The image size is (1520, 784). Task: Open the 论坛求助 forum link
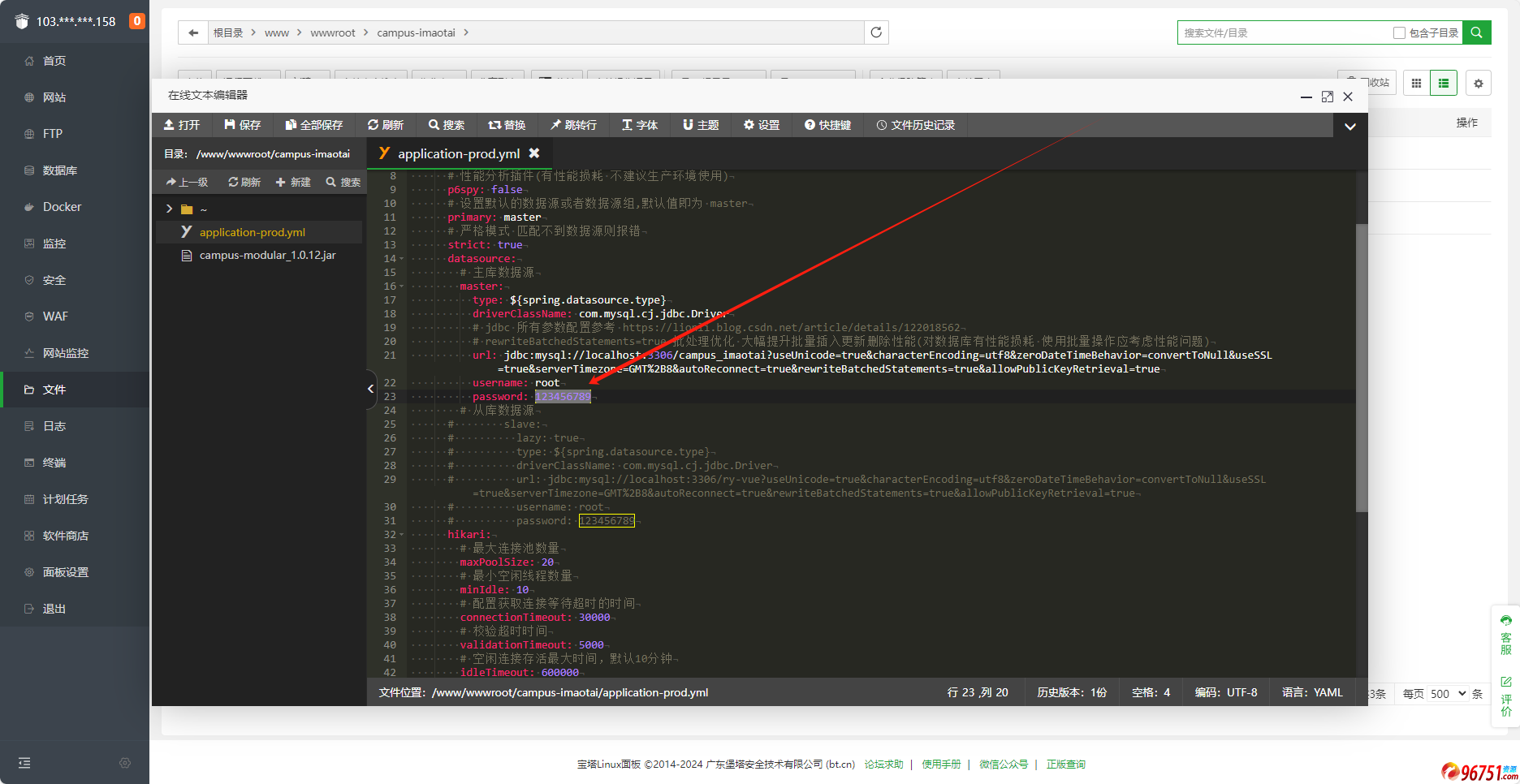pos(883,765)
